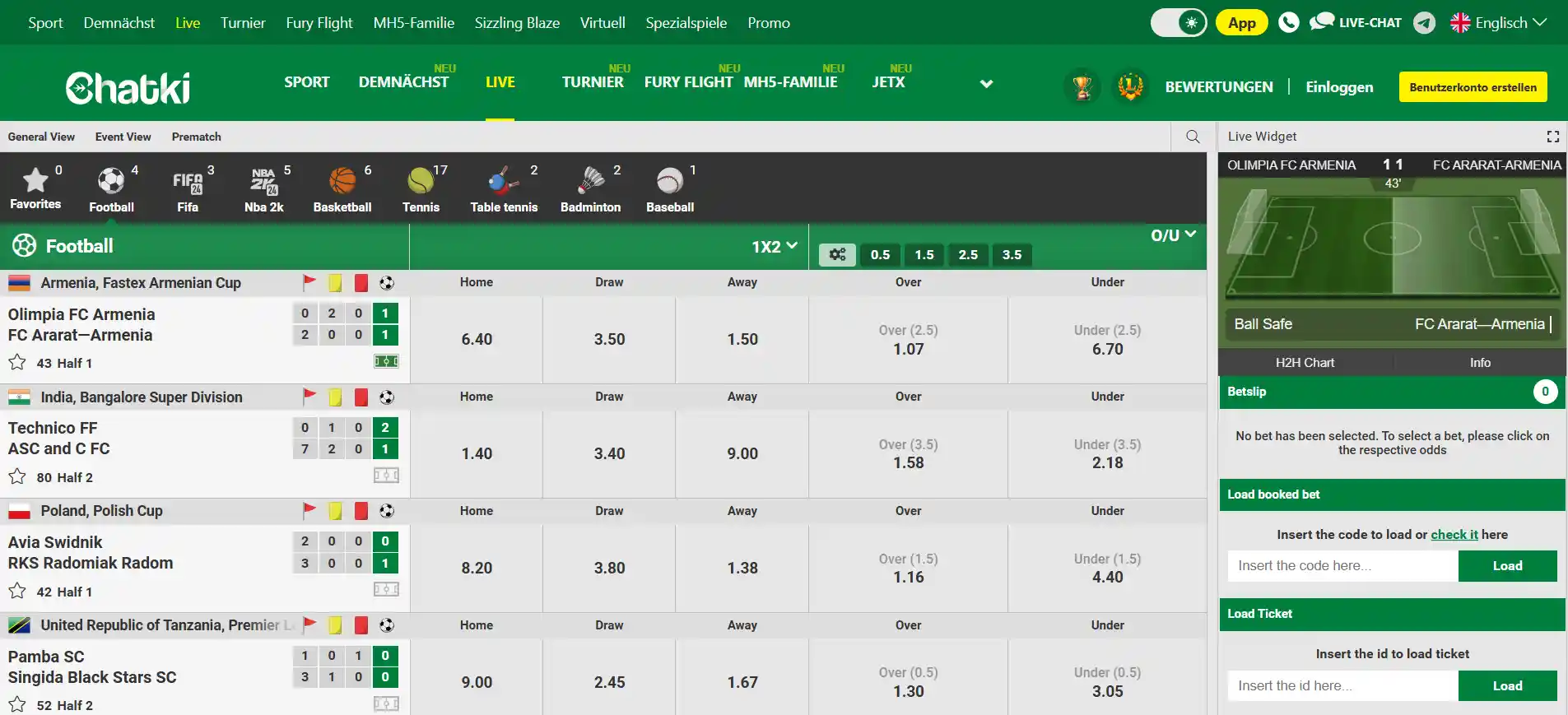Click the phone call icon
1568x715 pixels.
click(1289, 22)
